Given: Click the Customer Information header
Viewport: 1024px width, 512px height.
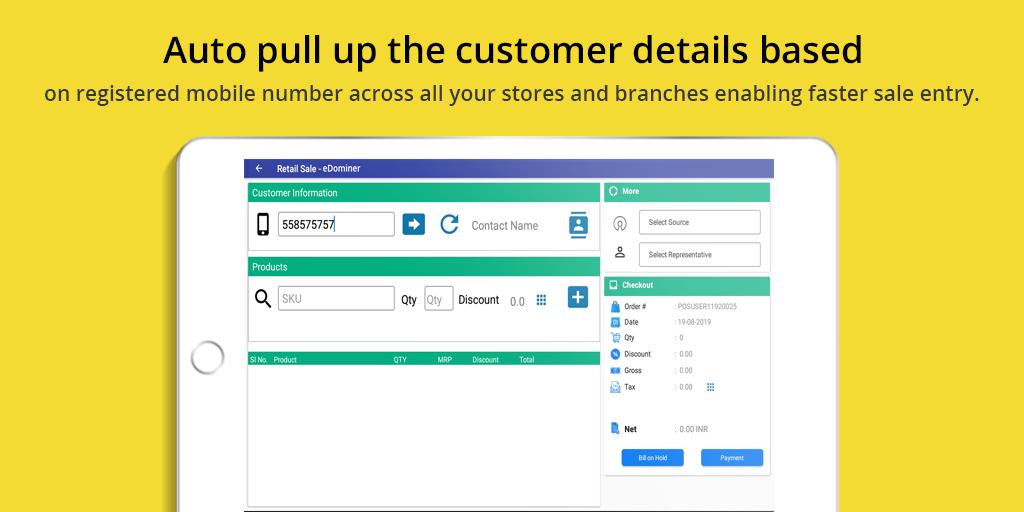Looking at the screenshot, I should point(424,193).
